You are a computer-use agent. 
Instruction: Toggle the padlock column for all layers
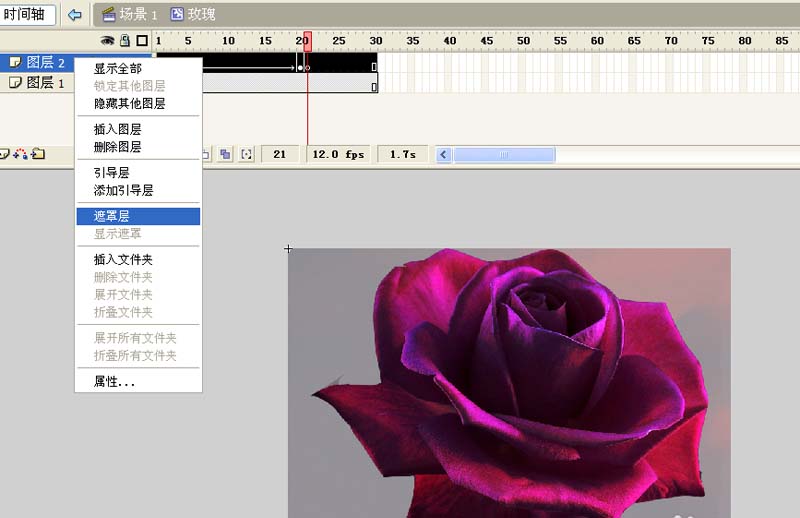(125, 40)
